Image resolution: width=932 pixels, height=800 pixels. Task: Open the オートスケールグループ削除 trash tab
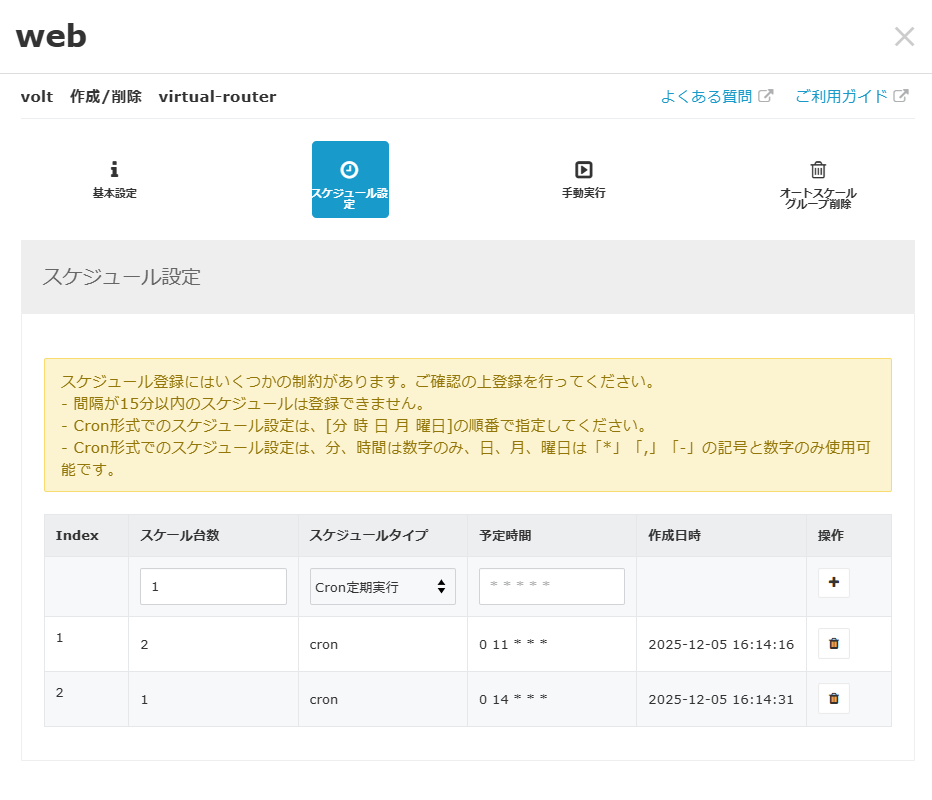coord(817,182)
